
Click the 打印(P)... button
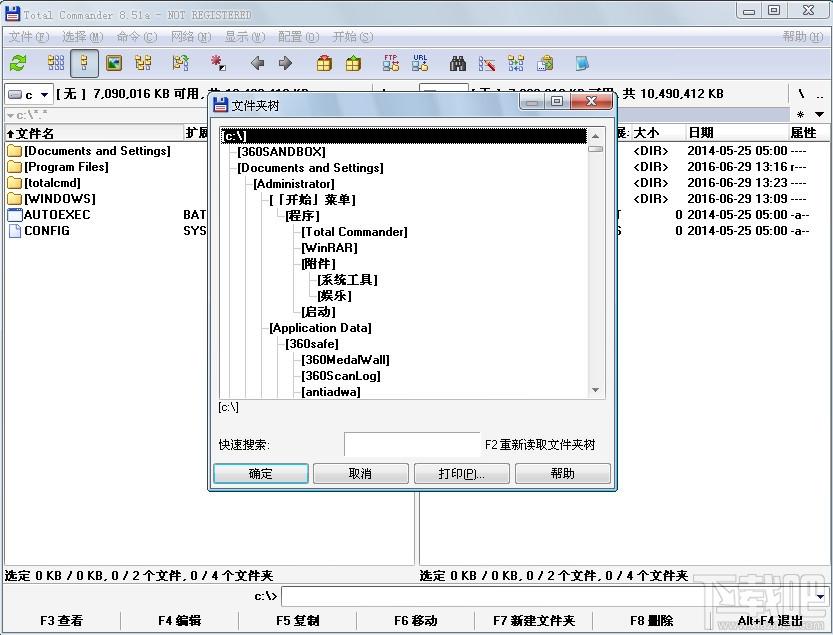tap(462, 473)
